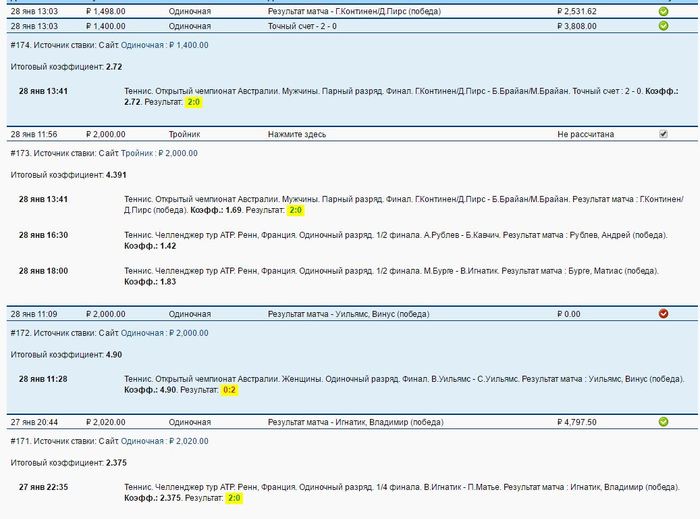The image size is (700, 519).
Task: Click event time '28 янв 11:28'
Action: pos(43,379)
